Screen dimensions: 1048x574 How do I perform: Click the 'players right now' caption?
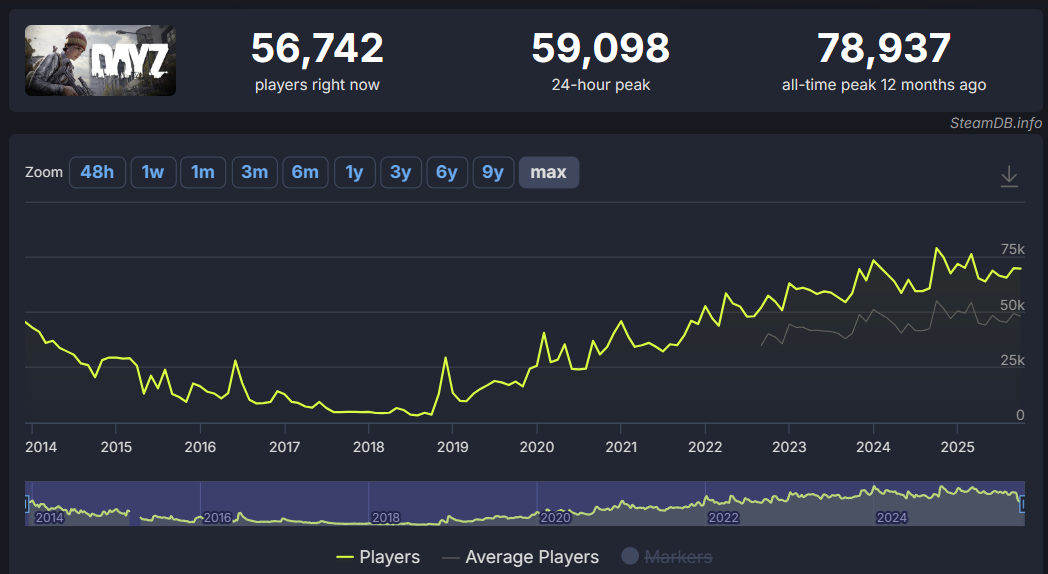pos(317,85)
